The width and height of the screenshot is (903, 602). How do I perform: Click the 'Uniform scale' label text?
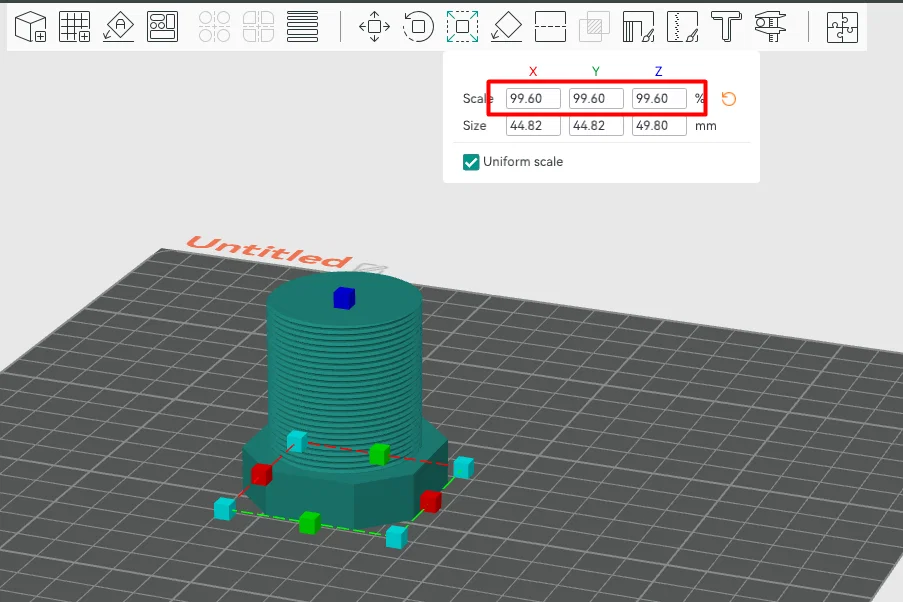pos(523,162)
